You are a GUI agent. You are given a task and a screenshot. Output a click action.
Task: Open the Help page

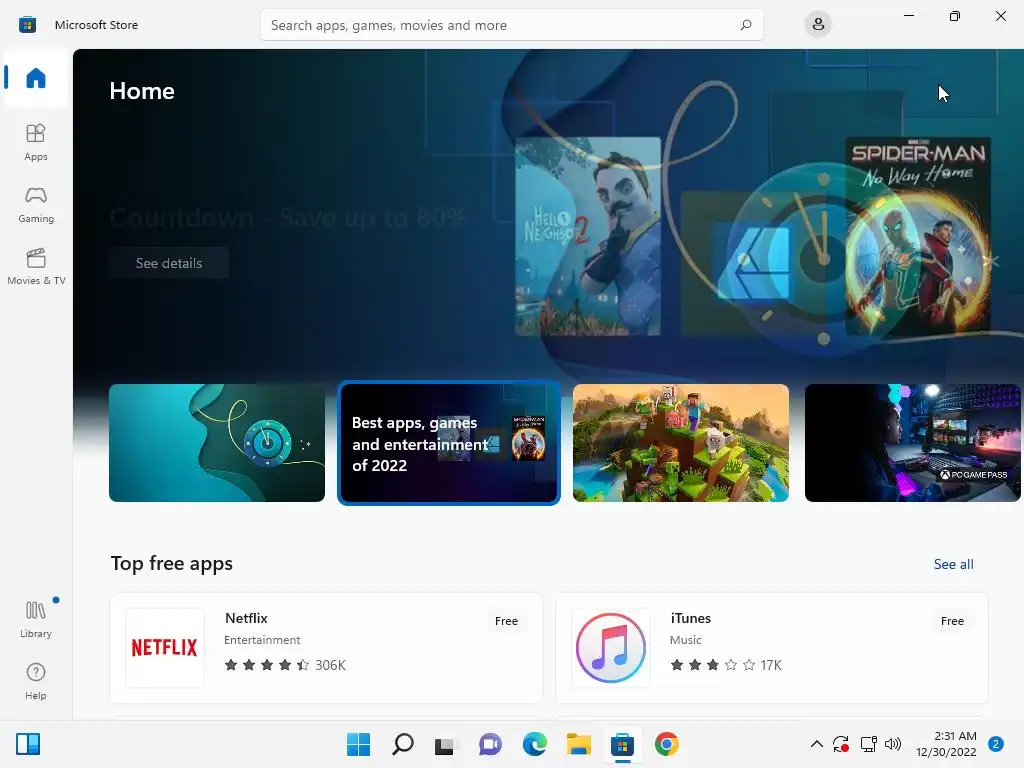point(36,681)
